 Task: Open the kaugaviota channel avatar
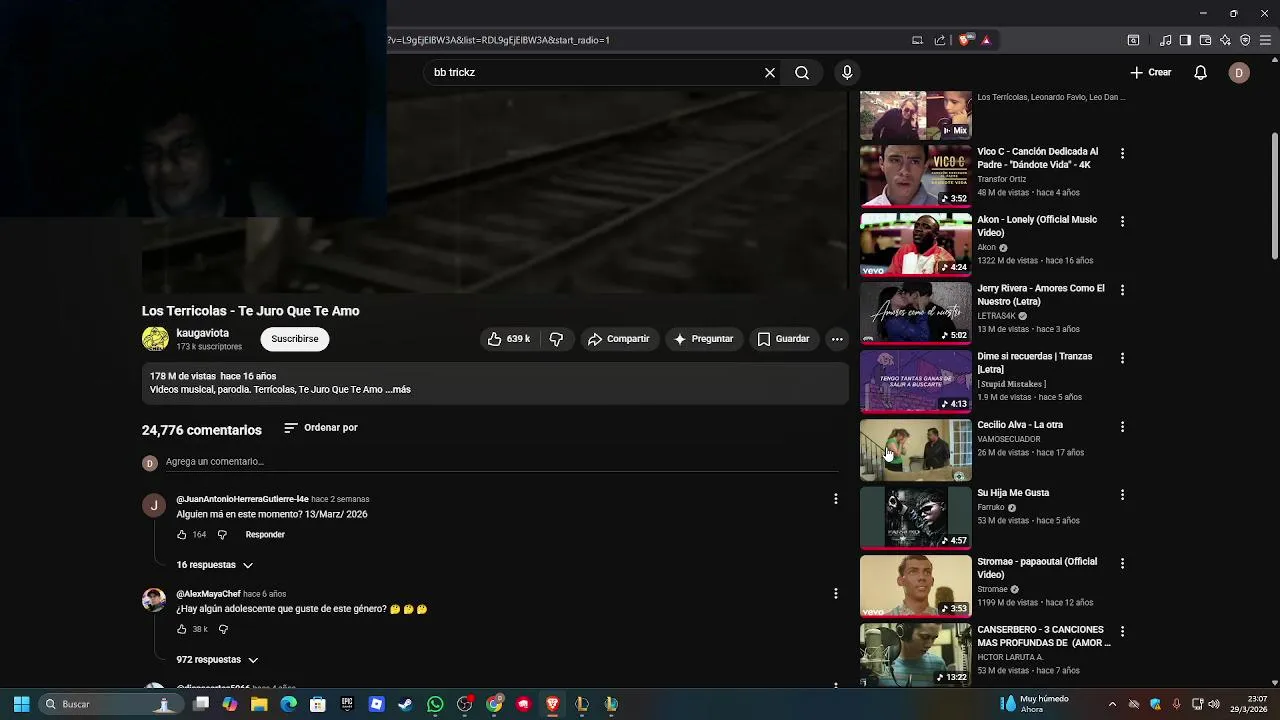155,339
